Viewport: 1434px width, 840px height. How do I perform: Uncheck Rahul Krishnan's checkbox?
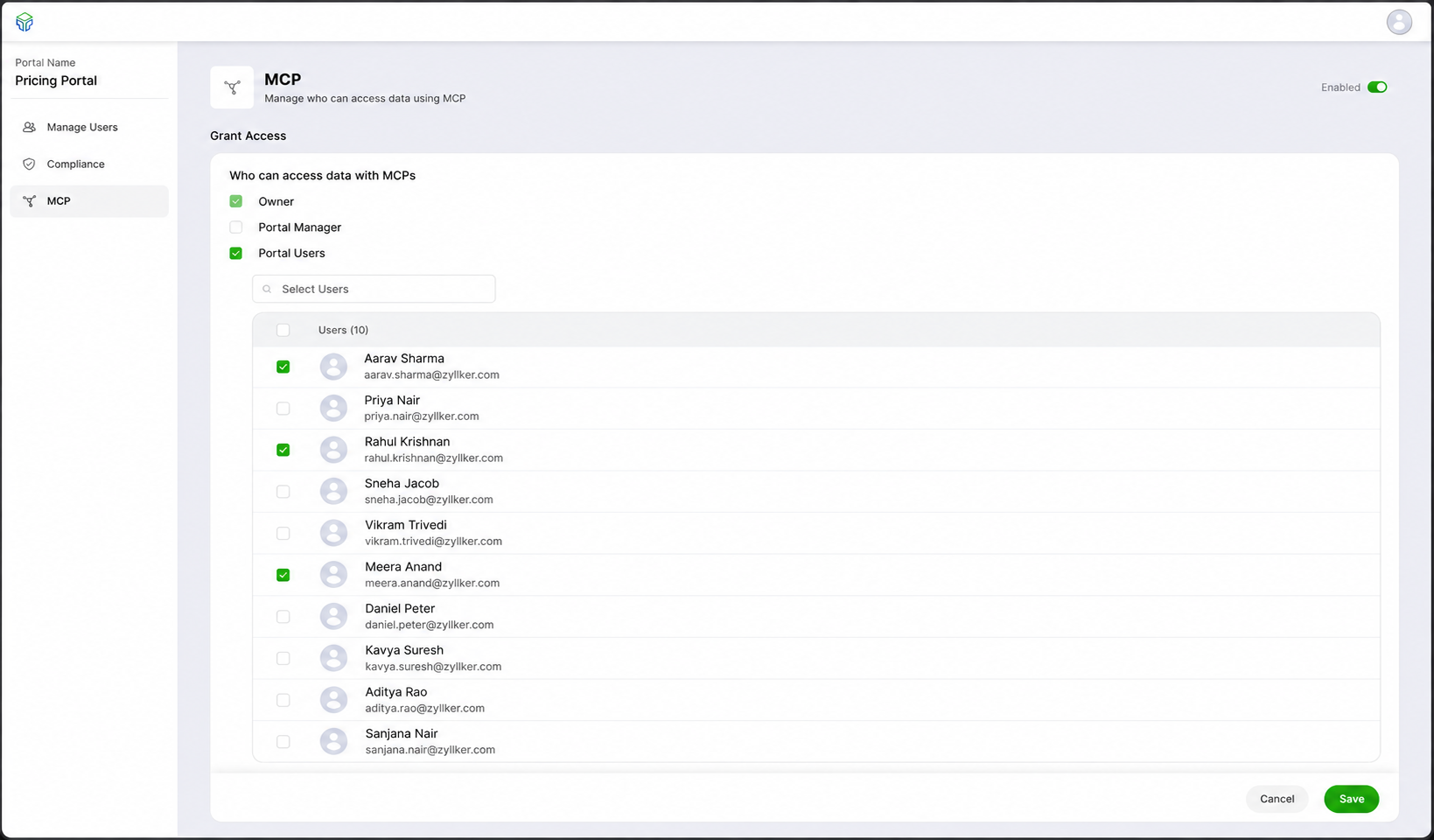tap(283, 450)
